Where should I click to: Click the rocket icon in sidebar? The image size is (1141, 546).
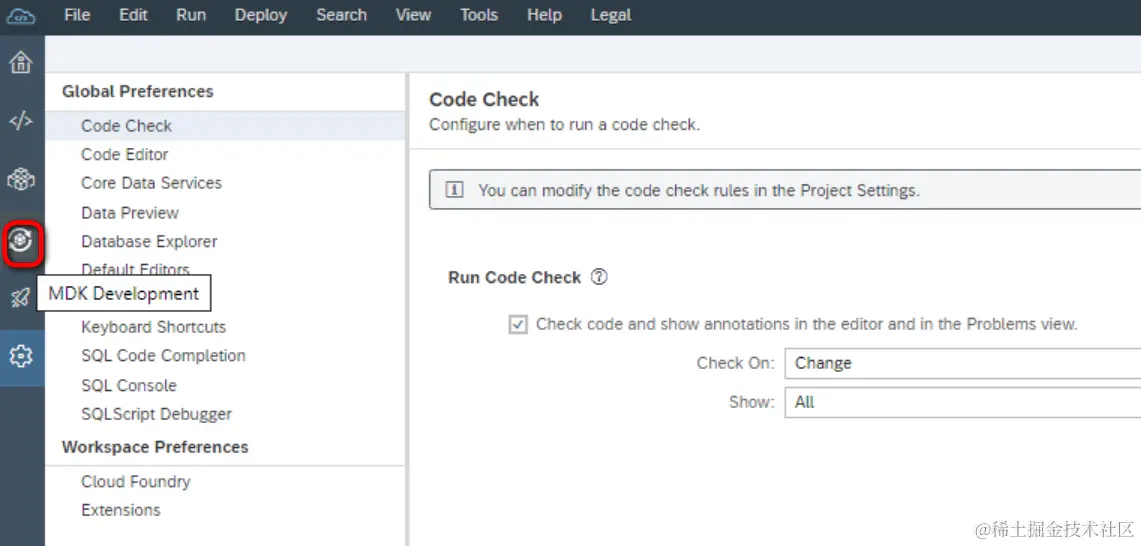(x=21, y=297)
